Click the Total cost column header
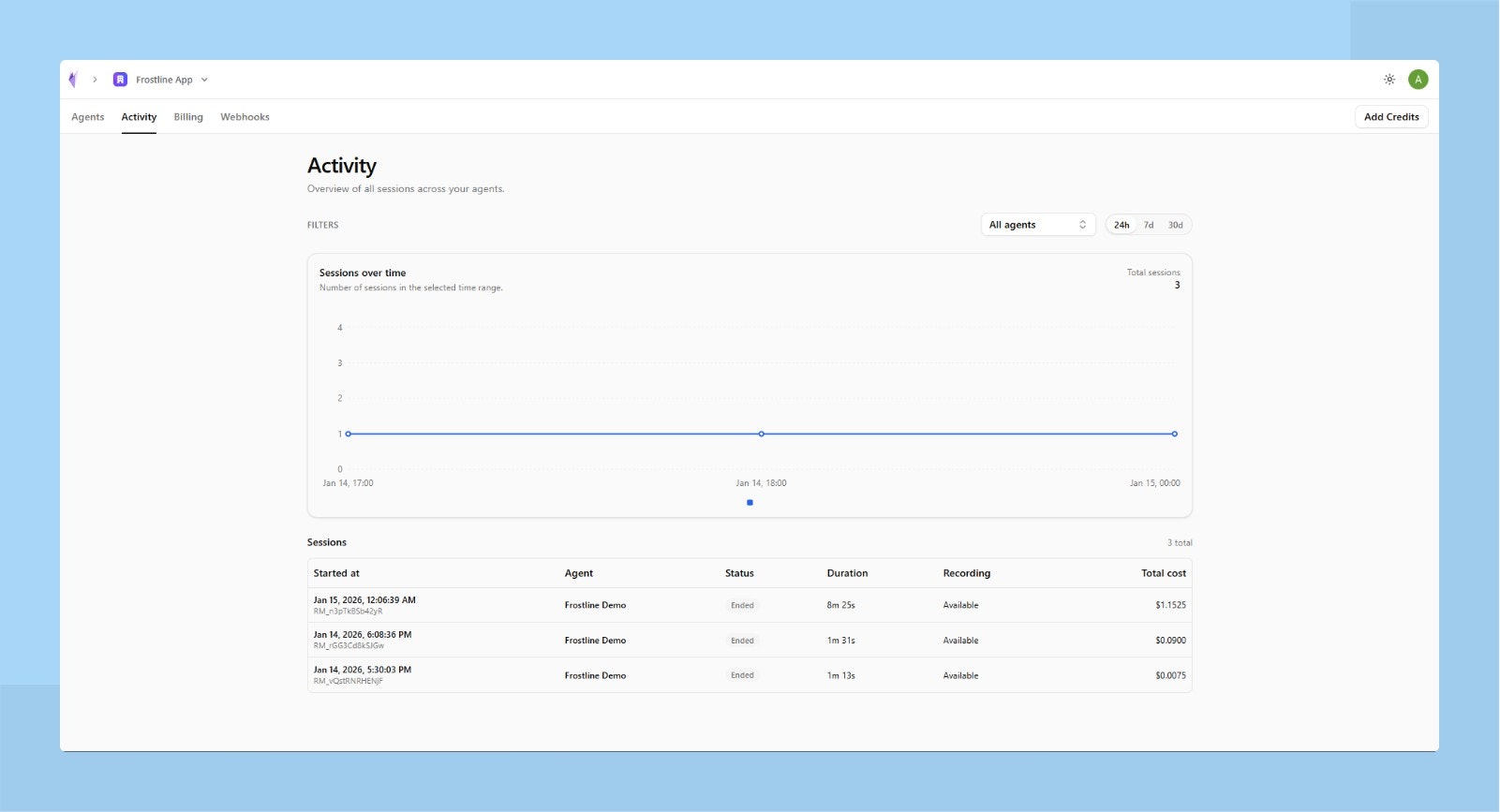This screenshot has height=812, width=1500. [x=1164, y=573]
